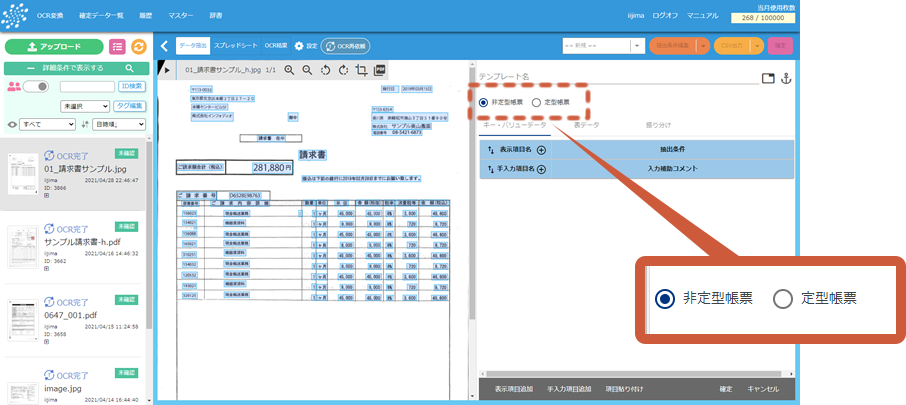
Task: Click the OCR再依頼 button
Action: click(x=346, y=46)
